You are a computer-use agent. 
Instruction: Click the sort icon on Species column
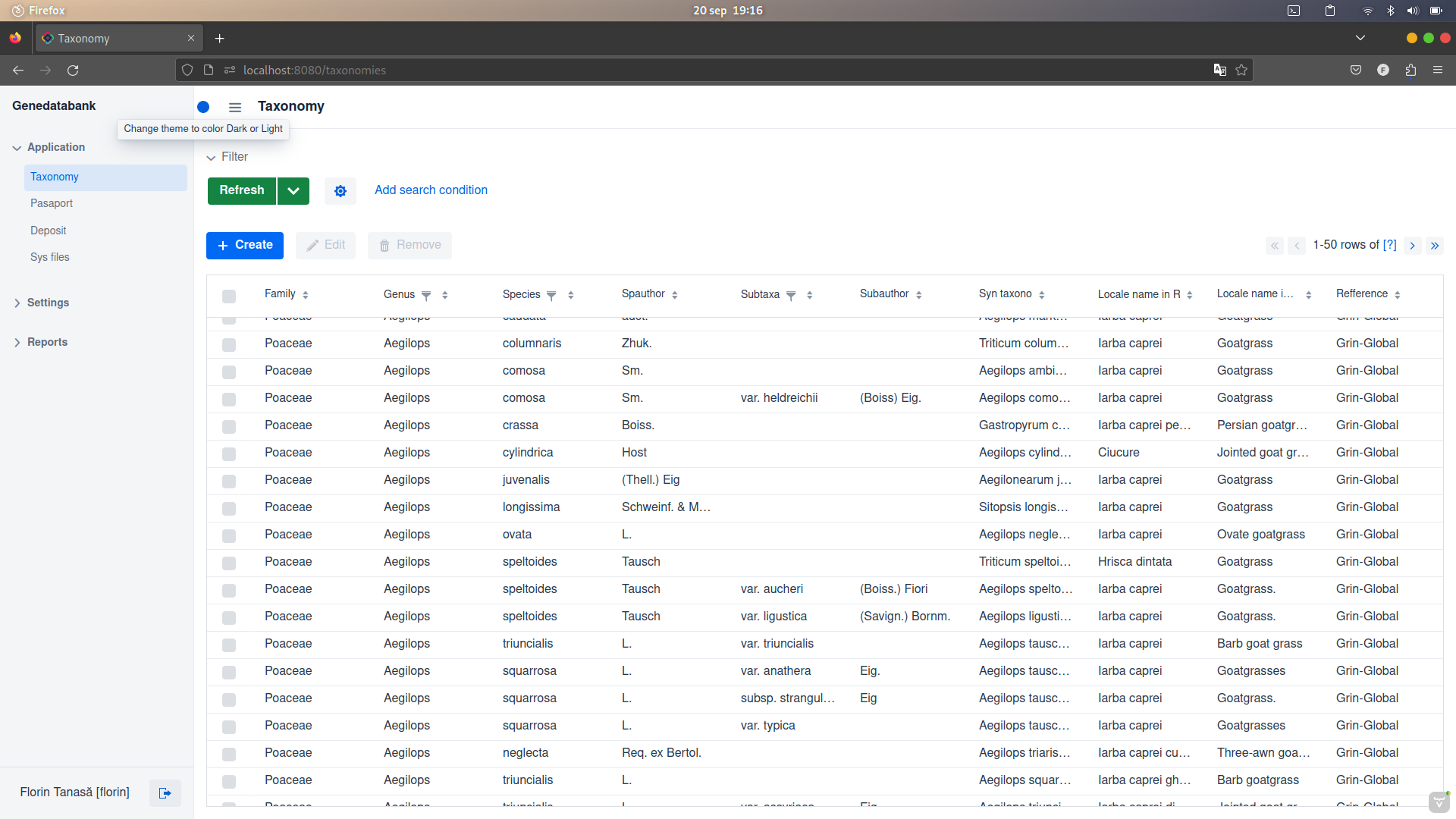click(570, 294)
